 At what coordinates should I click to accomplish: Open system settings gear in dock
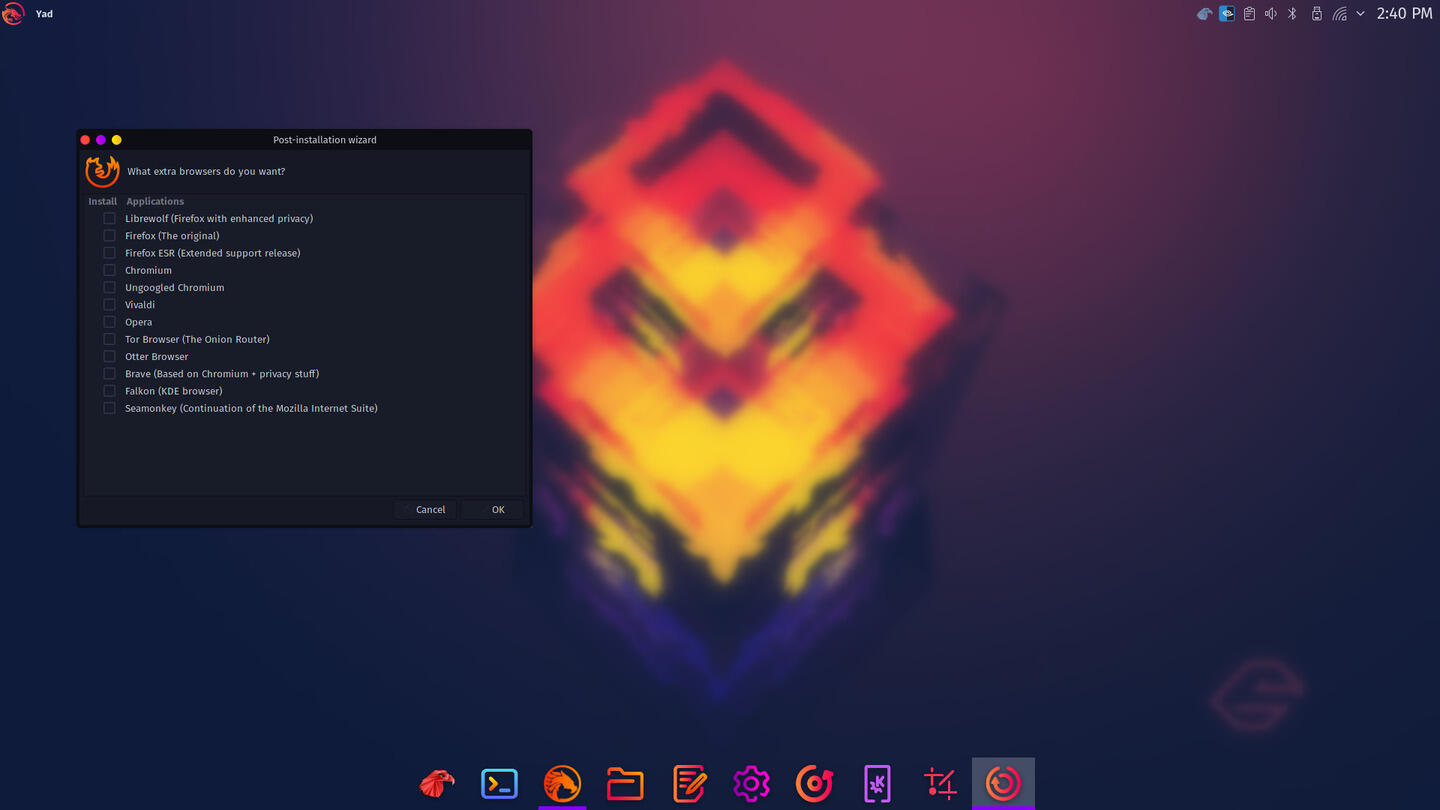click(x=751, y=783)
